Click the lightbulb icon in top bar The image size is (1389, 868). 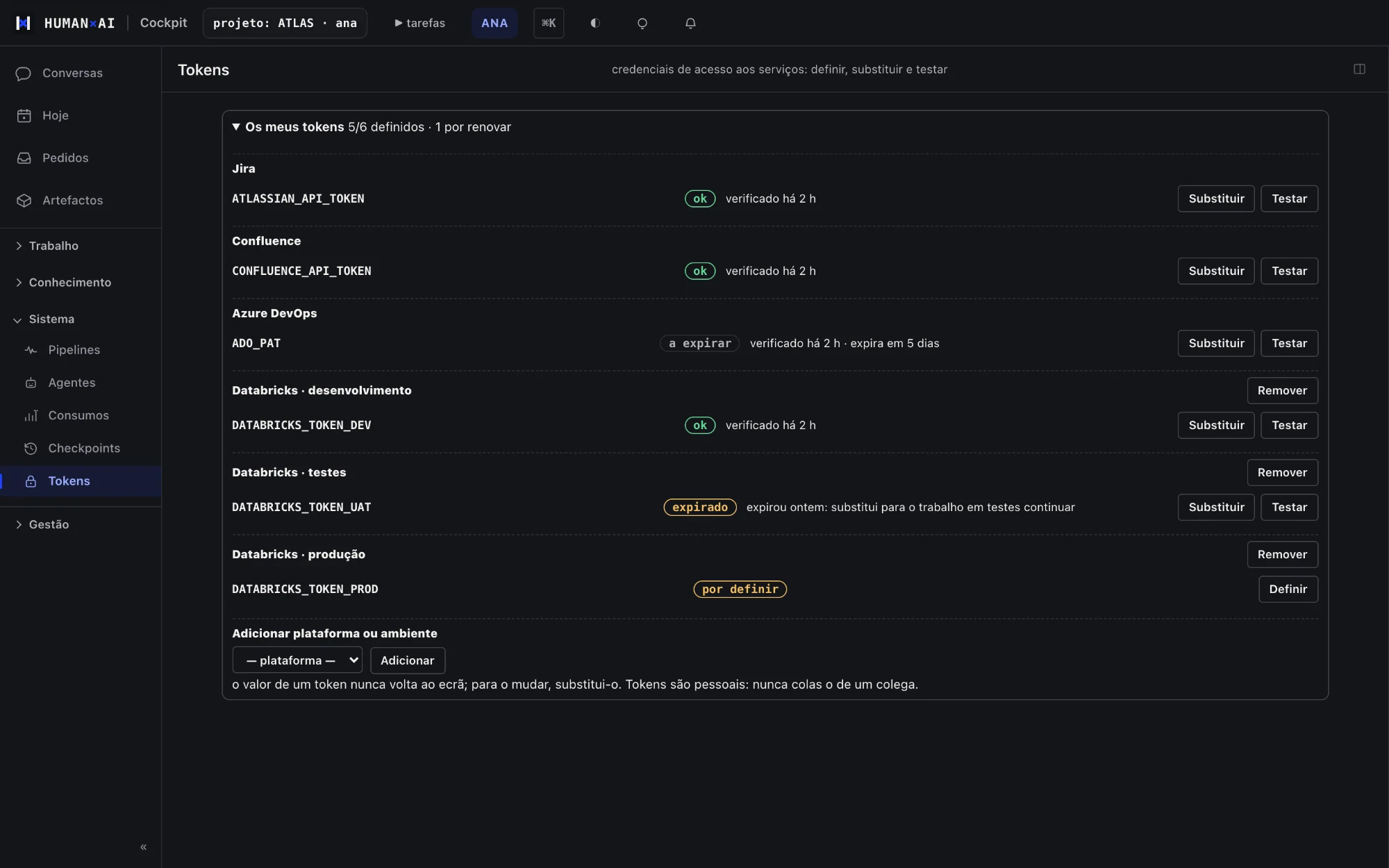pyautogui.click(x=642, y=23)
